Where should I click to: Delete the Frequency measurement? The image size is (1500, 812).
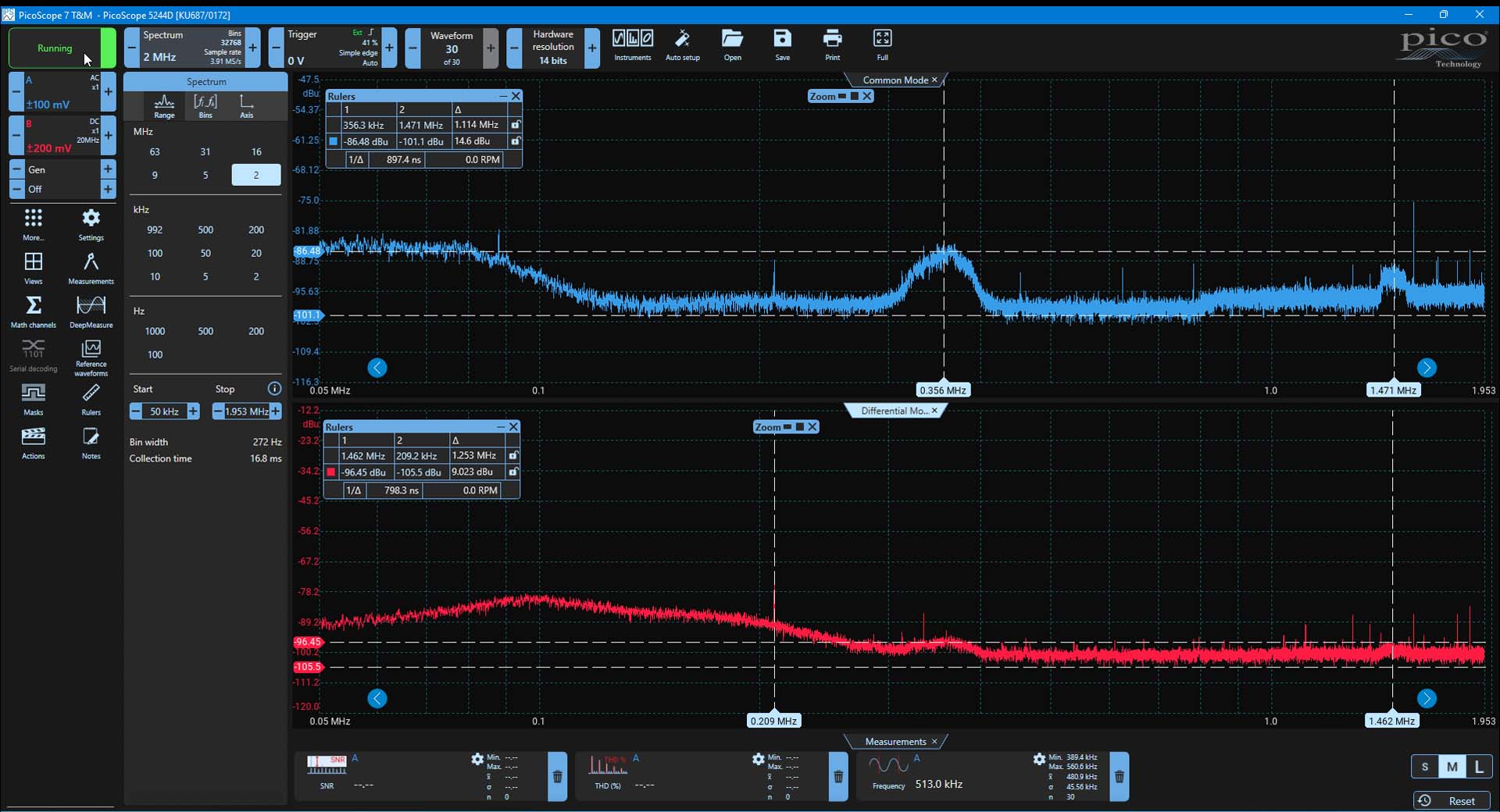(x=1119, y=776)
